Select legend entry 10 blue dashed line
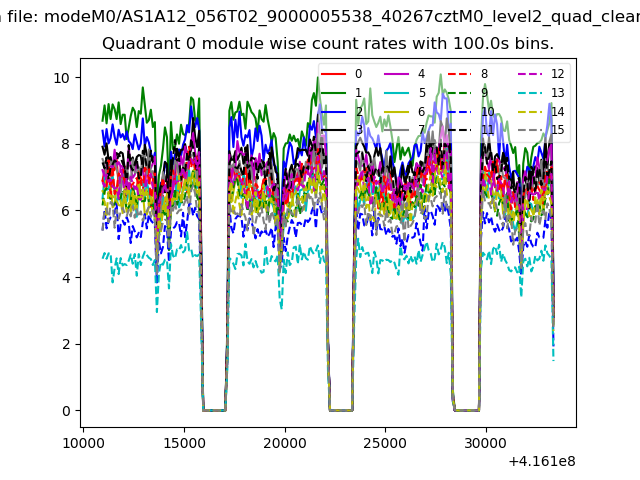The image size is (640, 480). [470, 112]
